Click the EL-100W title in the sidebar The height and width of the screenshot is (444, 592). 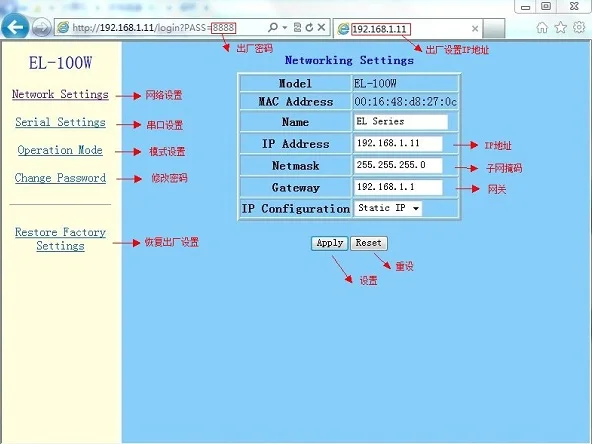click(60, 63)
